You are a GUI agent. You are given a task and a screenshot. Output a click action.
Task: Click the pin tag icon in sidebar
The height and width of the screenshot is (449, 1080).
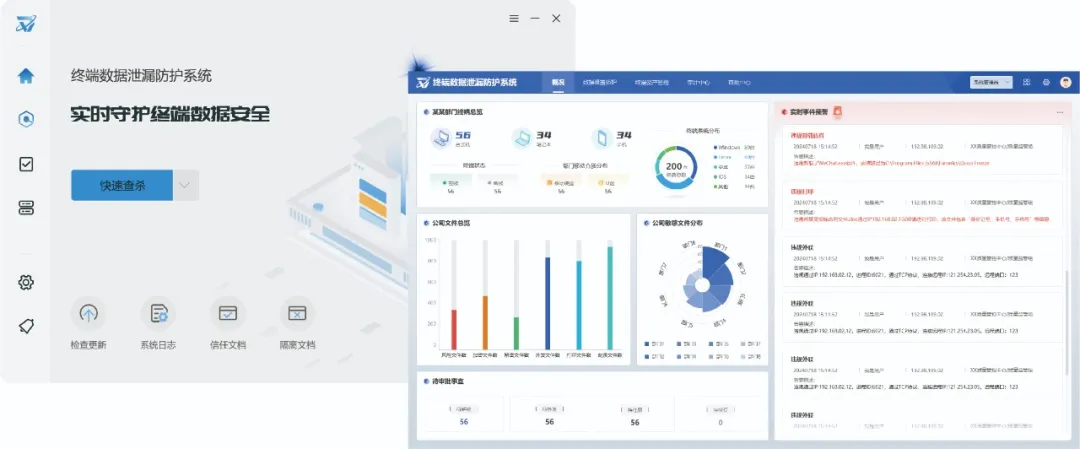point(26,326)
